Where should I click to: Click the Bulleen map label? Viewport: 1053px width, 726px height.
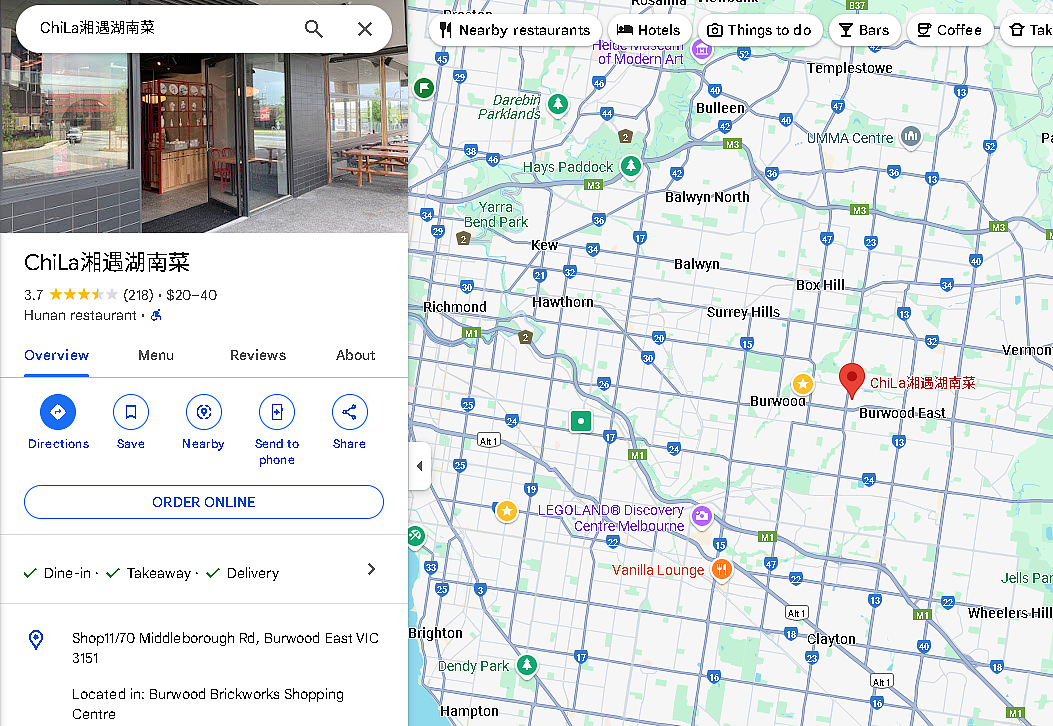[x=721, y=108]
